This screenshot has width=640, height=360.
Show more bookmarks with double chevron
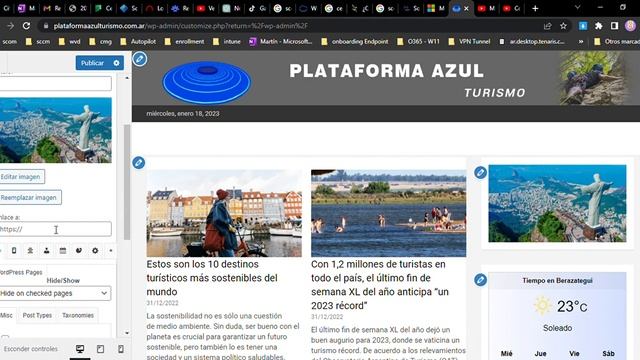580,41
